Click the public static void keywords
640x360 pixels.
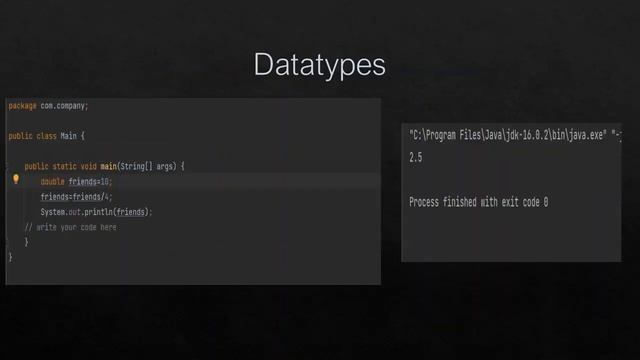[x=60, y=166]
